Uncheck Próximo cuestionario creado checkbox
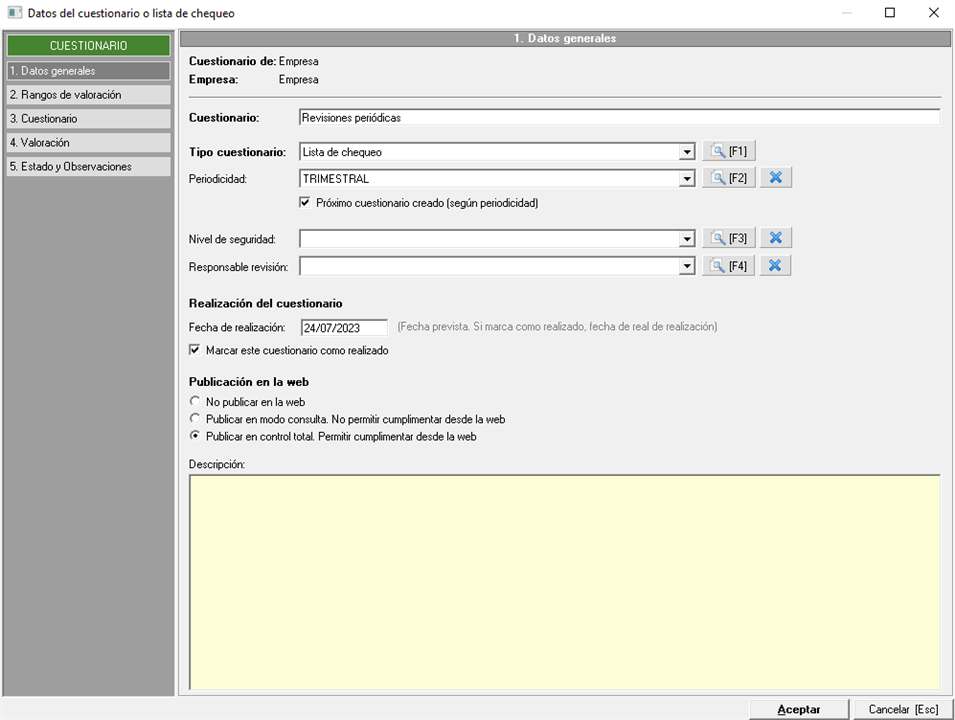 (x=306, y=203)
